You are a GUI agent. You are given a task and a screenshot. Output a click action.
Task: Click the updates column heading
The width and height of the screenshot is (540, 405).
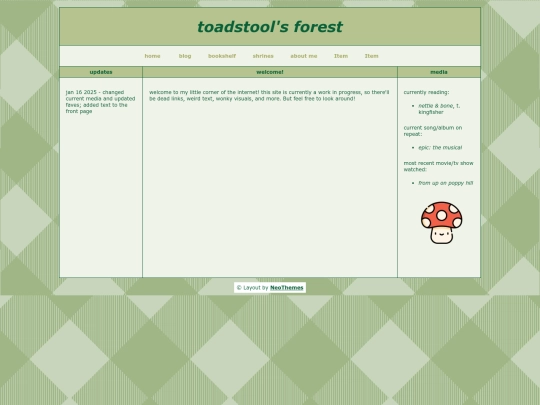(x=101, y=72)
